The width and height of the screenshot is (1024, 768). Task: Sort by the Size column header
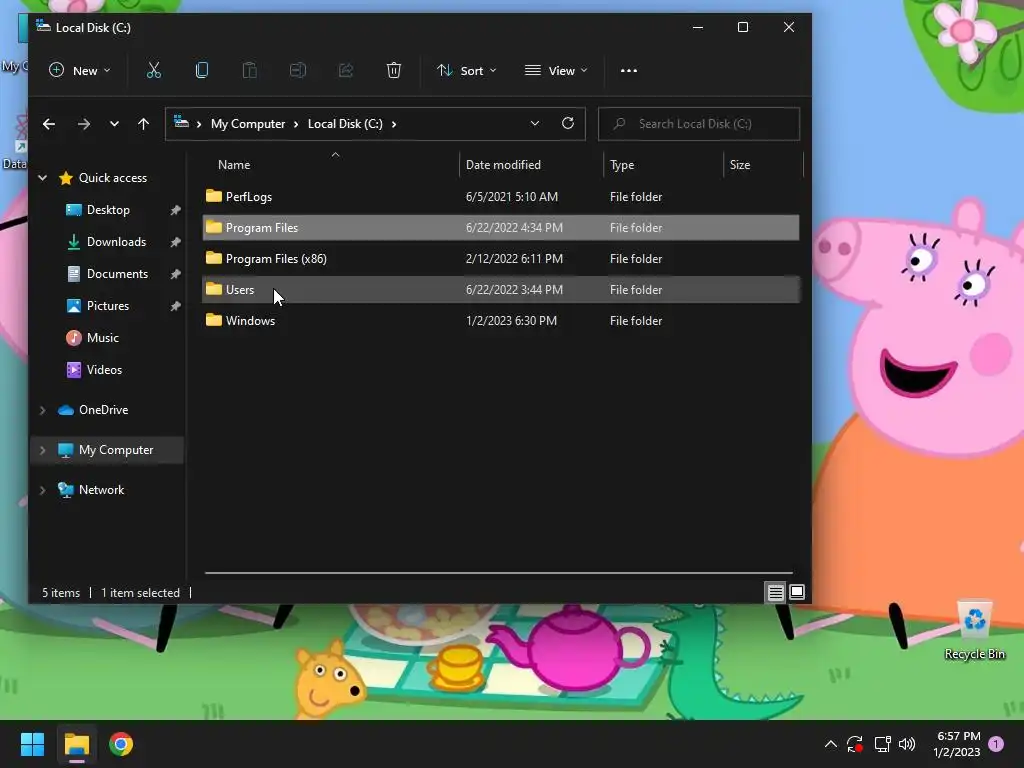(740, 165)
